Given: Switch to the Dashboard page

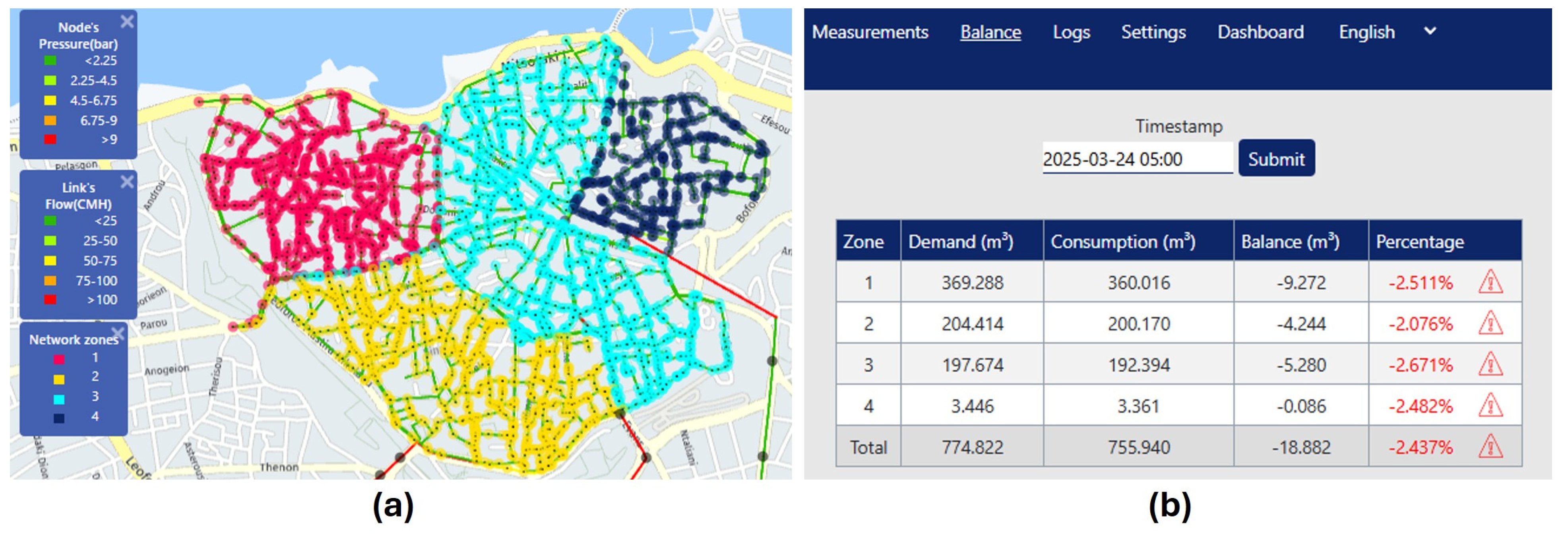Looking at the screenshot, I should [1261, 32].
